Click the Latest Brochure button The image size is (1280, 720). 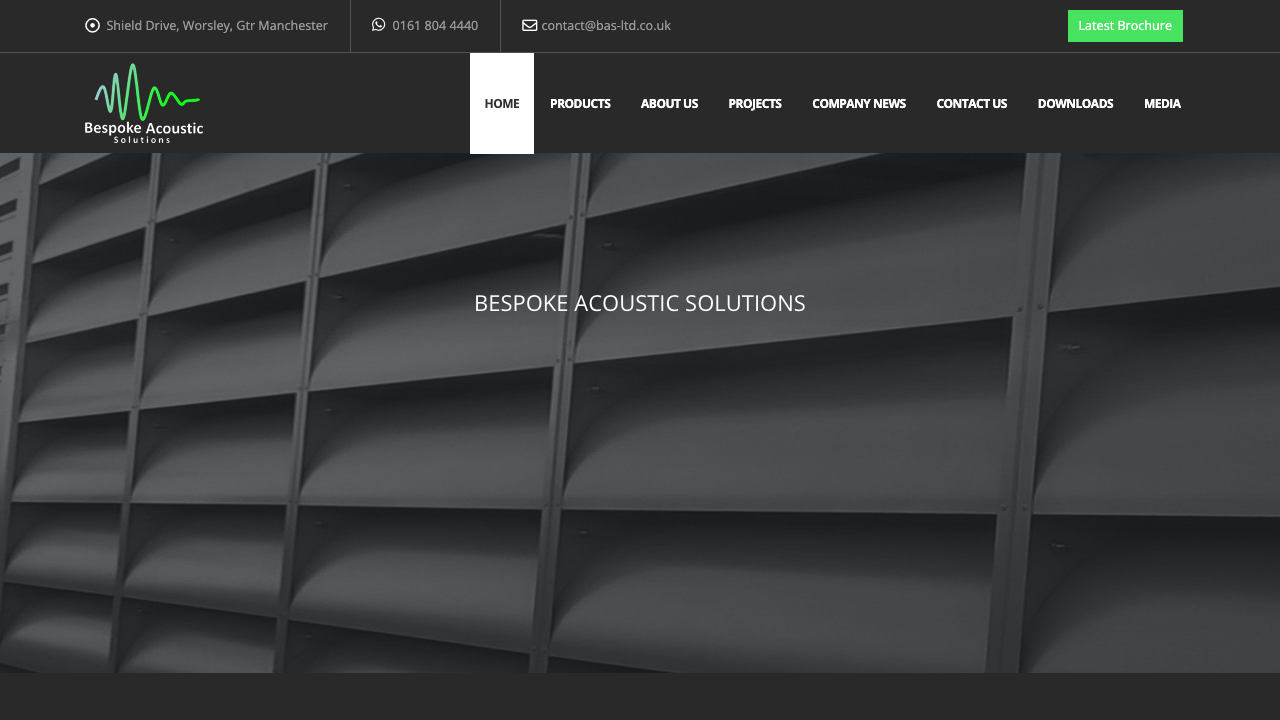pyautogui.click(x=1125, y=25)
